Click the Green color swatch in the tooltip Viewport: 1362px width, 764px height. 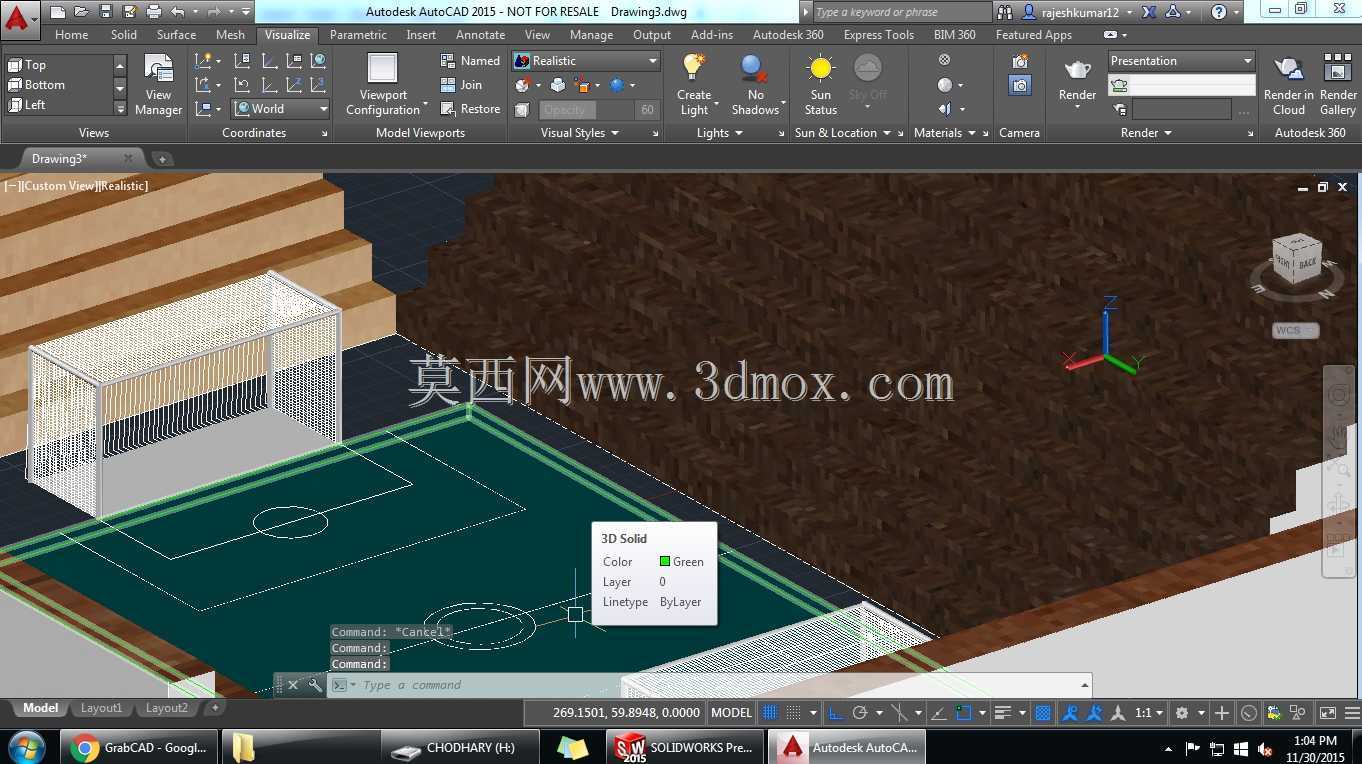pyautogui.click(x=665, y=562)
